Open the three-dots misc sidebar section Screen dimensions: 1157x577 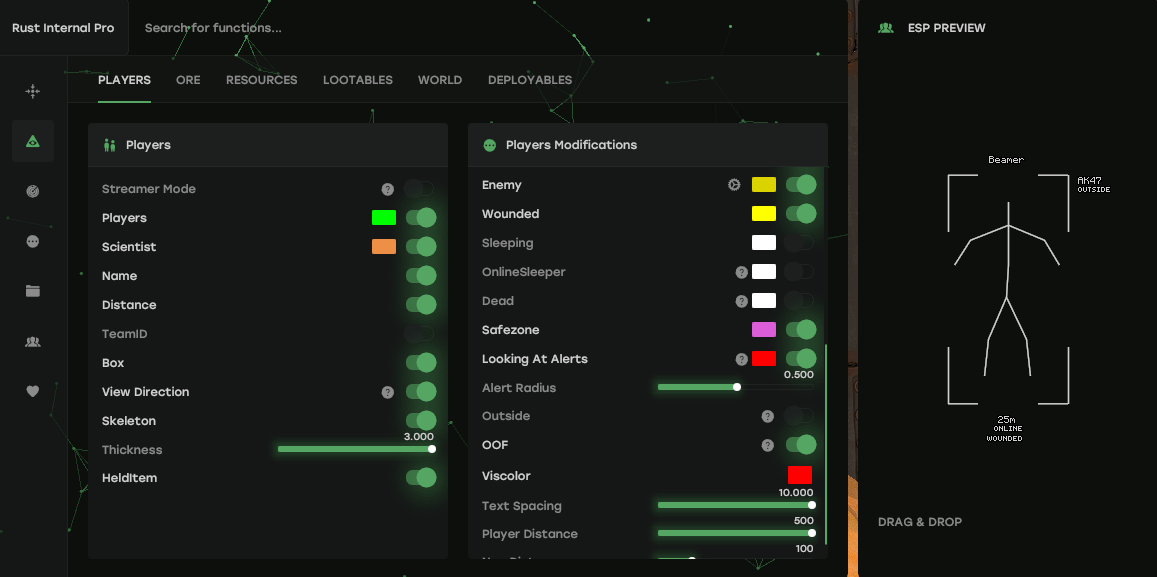pos(32,241)
